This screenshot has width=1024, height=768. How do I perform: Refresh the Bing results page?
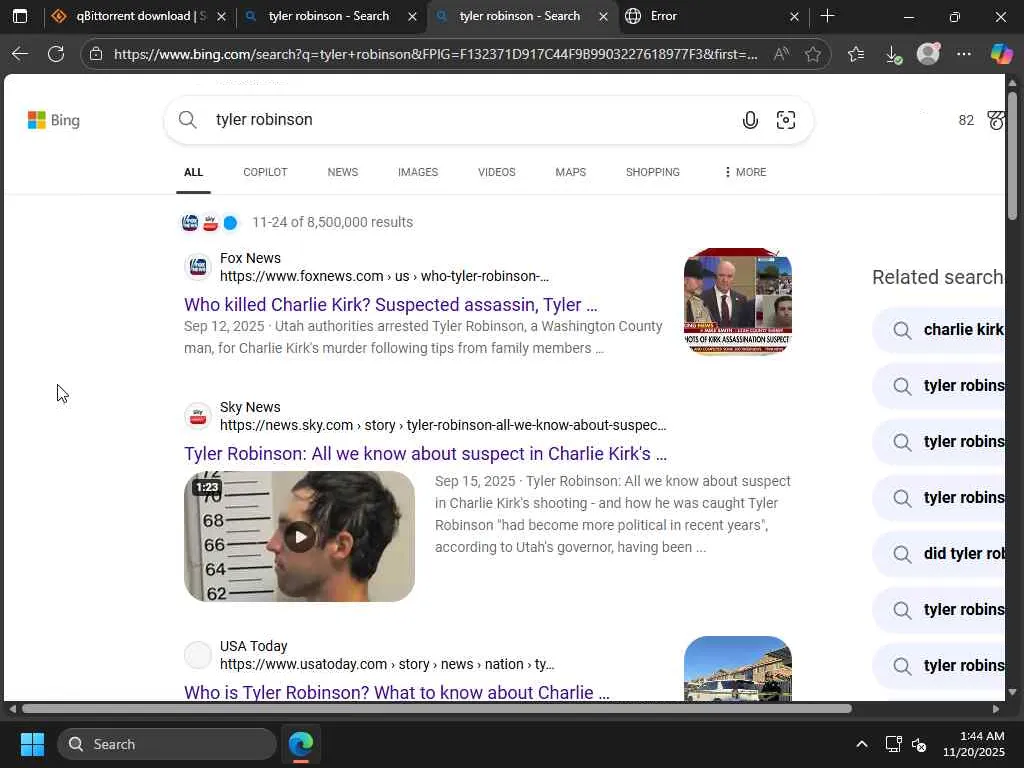point(56,54)
